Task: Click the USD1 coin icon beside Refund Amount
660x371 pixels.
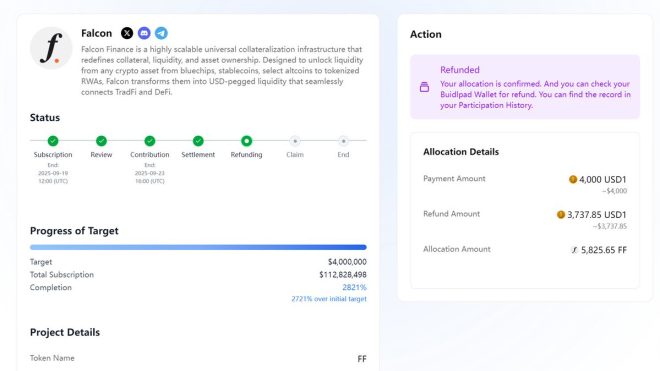Action: pyautogui.click(x=561, y=215)
